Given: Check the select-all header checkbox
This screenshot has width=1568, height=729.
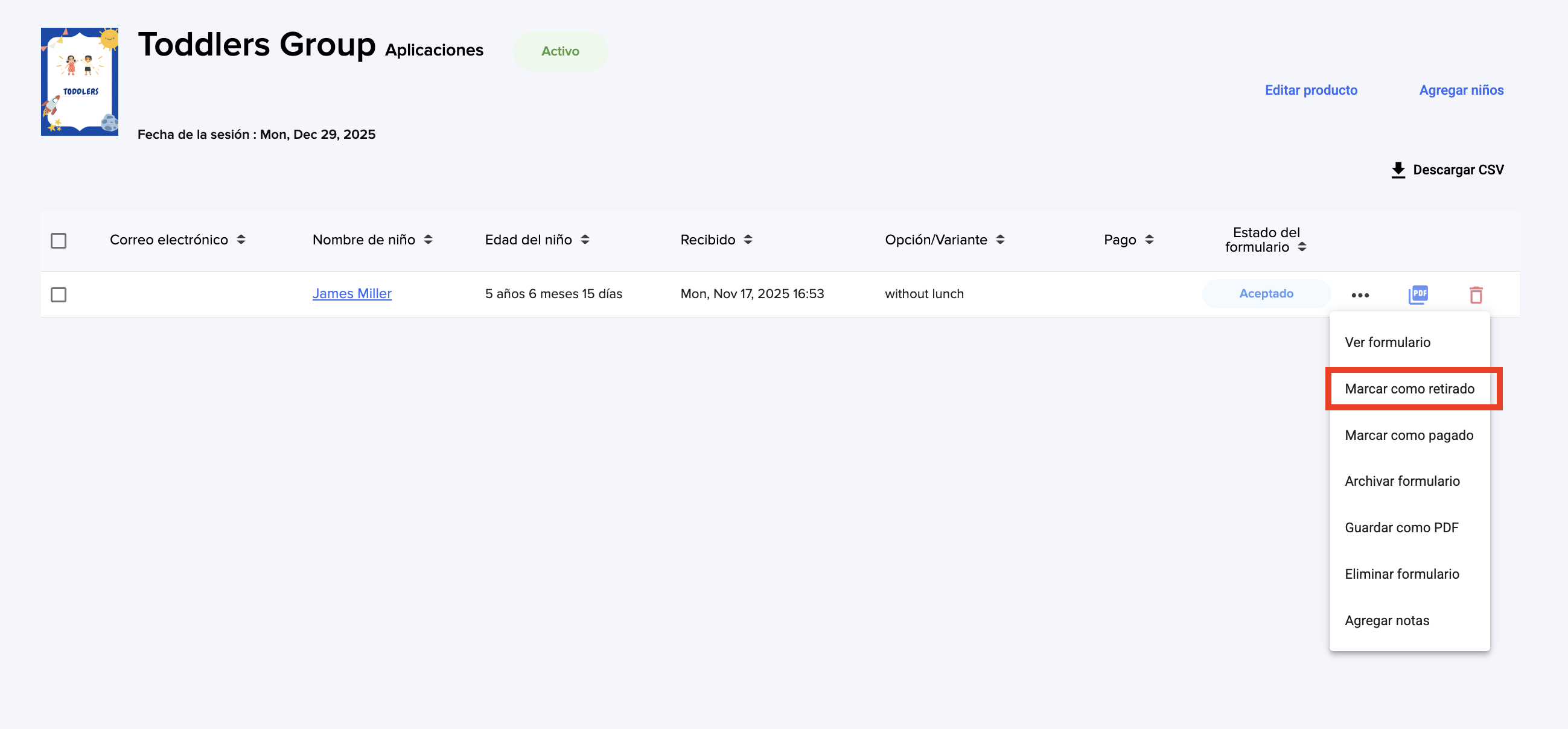Looking at the screenshot, I should tap(59, 241).
